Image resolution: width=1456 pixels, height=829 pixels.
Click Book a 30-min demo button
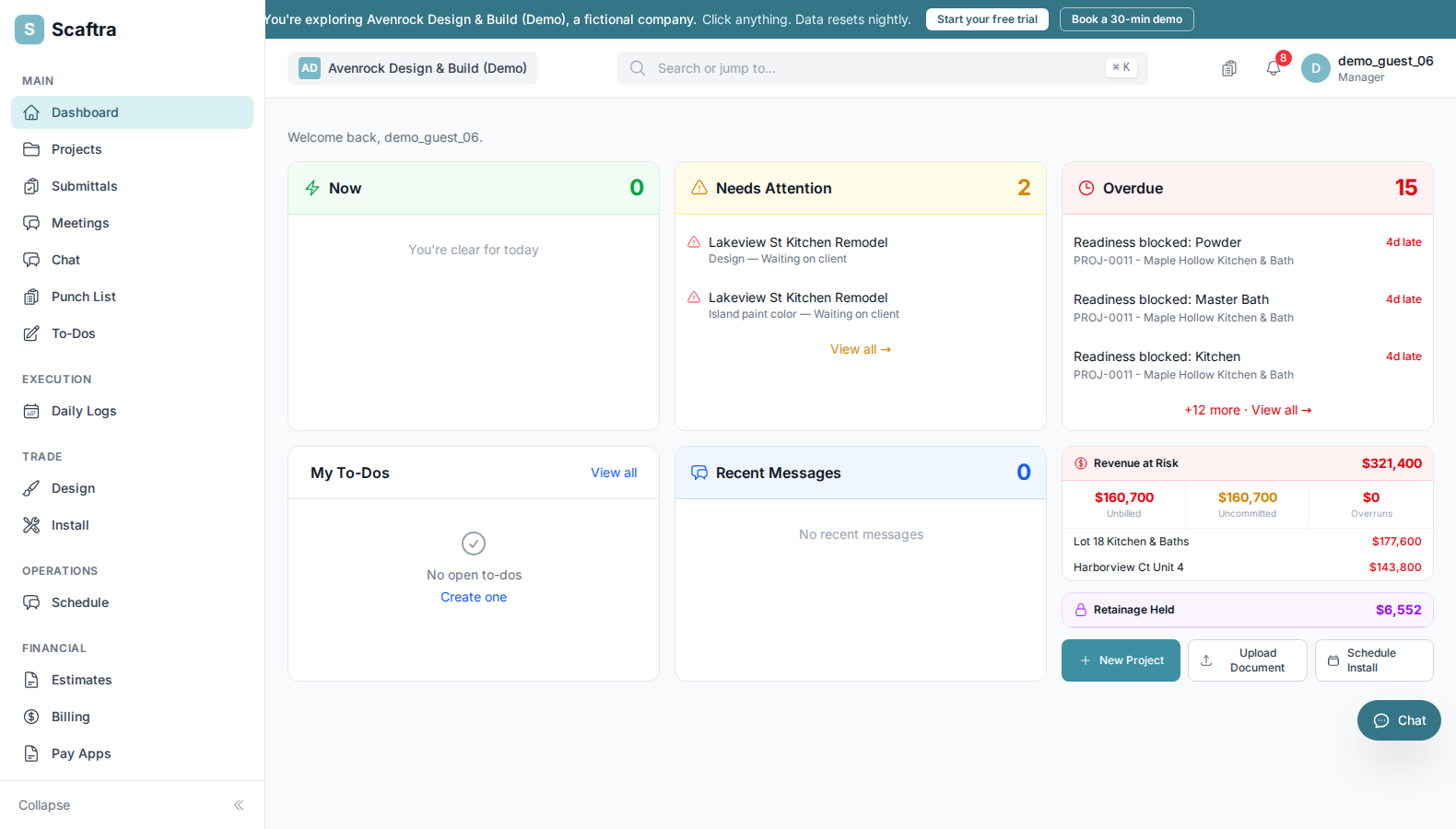[x=1127, y=19]
